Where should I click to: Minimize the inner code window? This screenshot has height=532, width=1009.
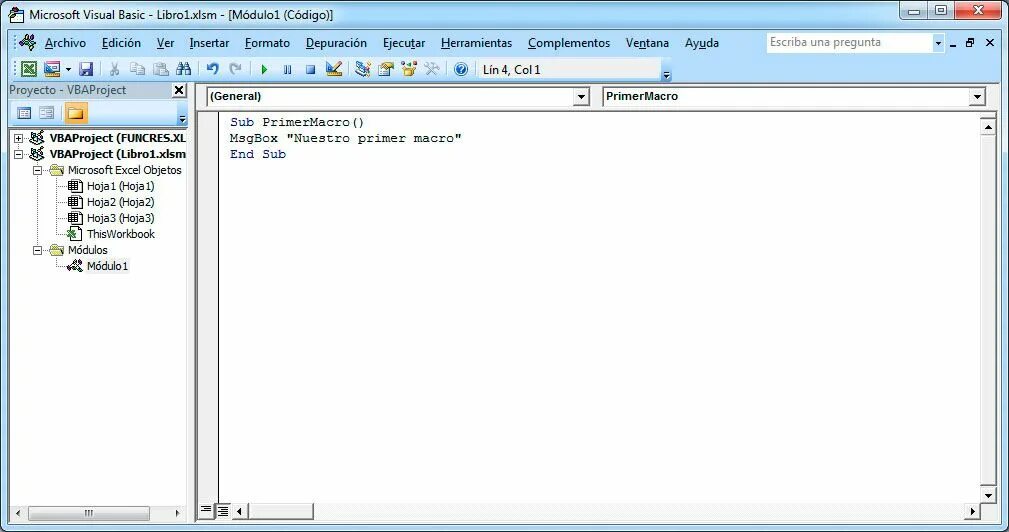click(x=953, y=44)
